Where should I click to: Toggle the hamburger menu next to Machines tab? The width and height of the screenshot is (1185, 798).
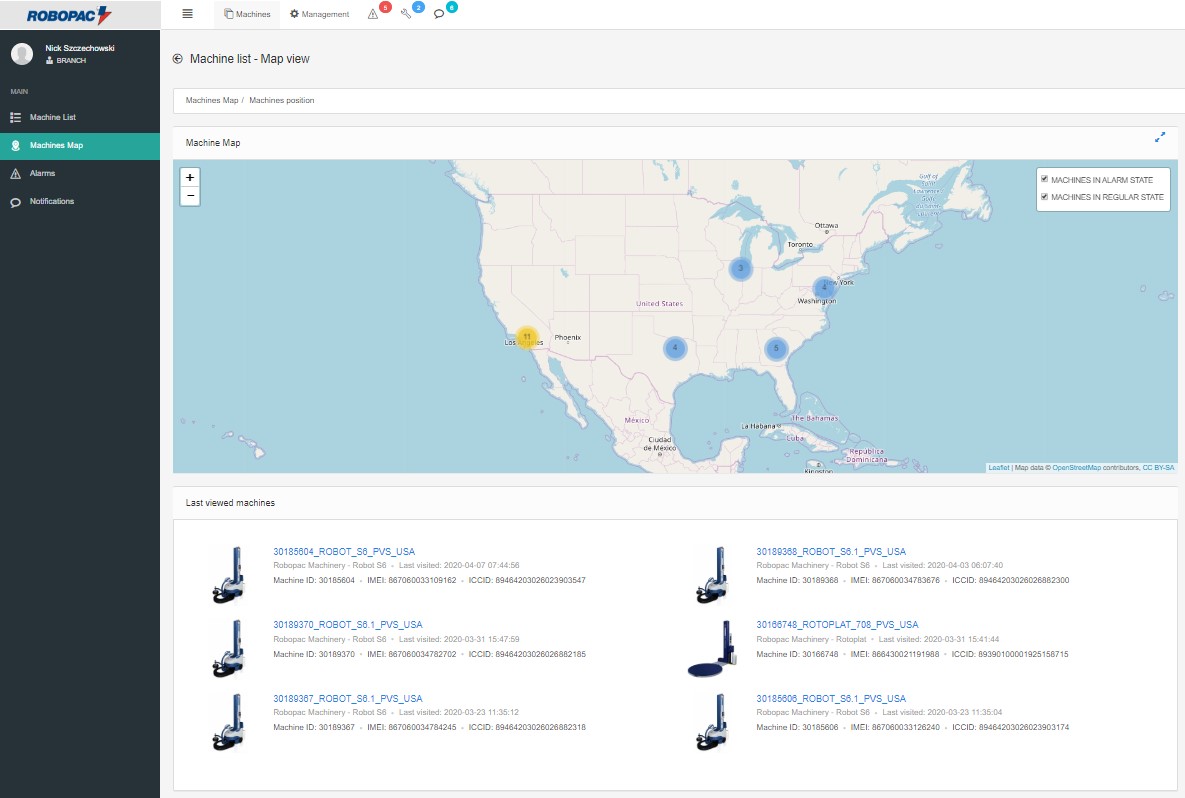tap(187, 13)
